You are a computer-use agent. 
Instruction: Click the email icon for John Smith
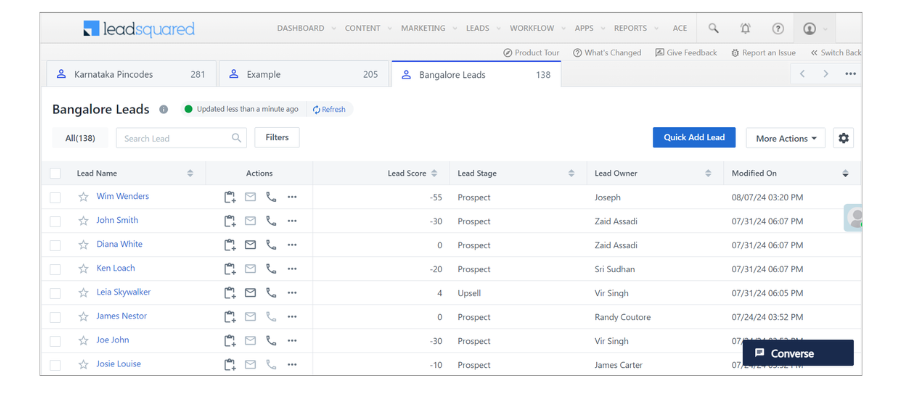[x=250, y=221]
